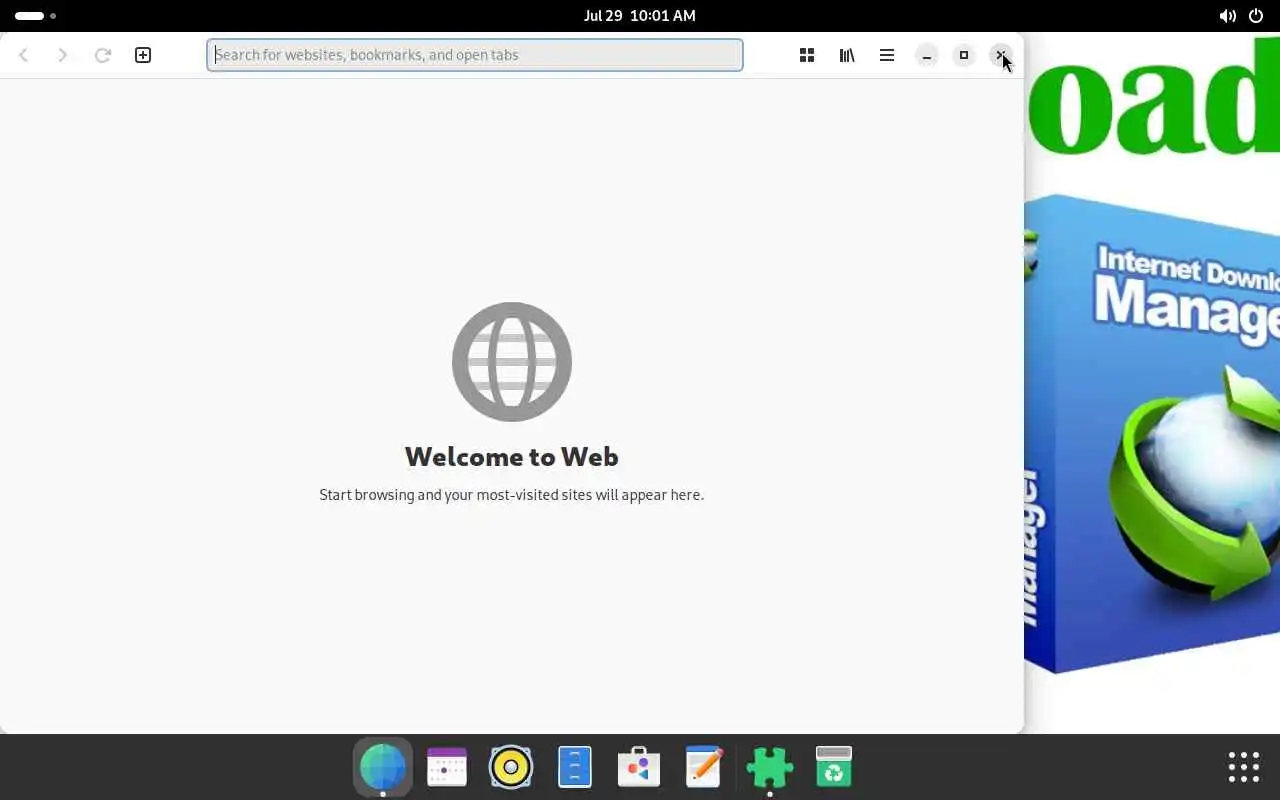Screen dimensions: 1280x800
Task: Click the 'Start browsing' message text
Action: coord(512,495)
